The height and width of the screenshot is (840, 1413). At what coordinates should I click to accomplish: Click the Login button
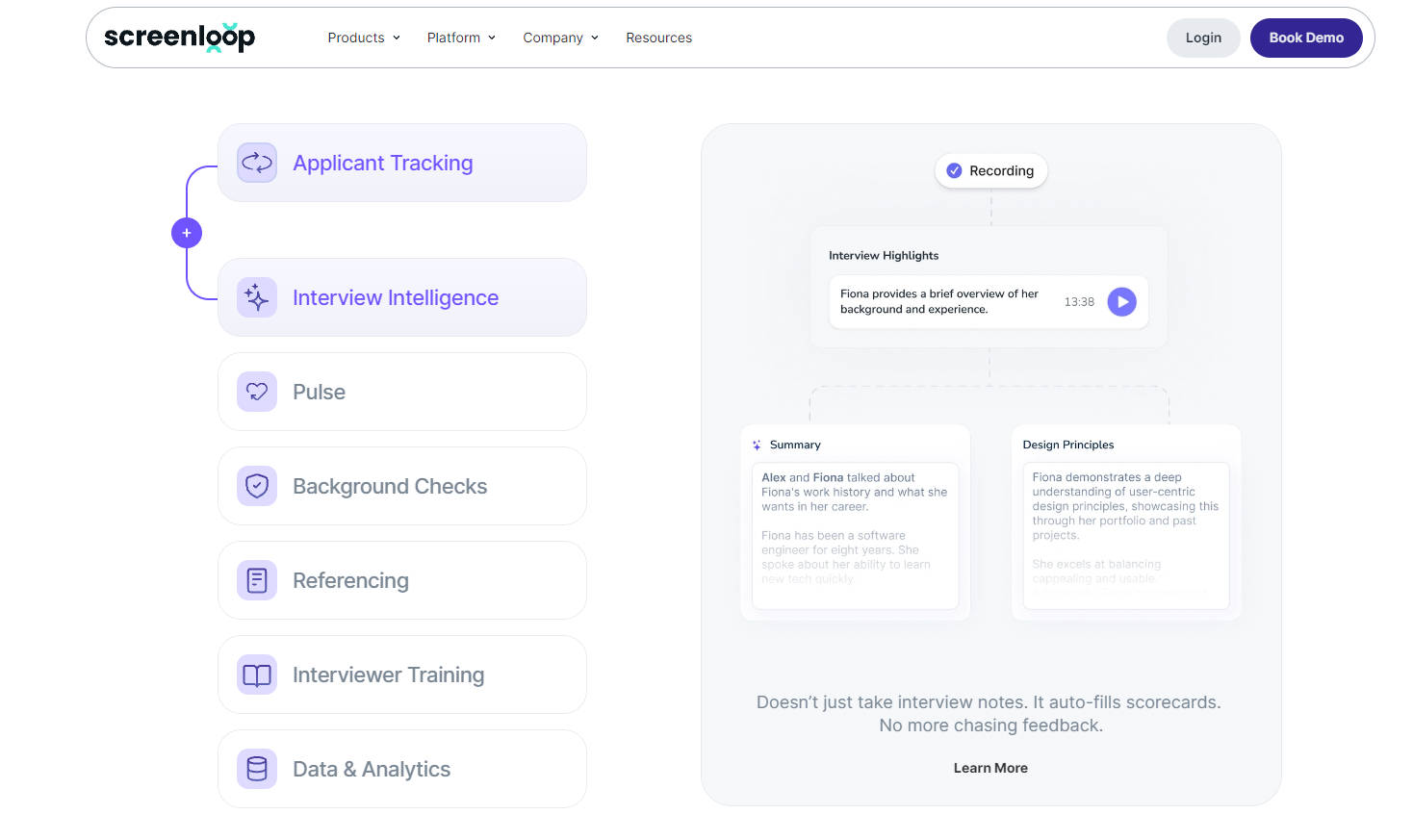click(1203, 38)
